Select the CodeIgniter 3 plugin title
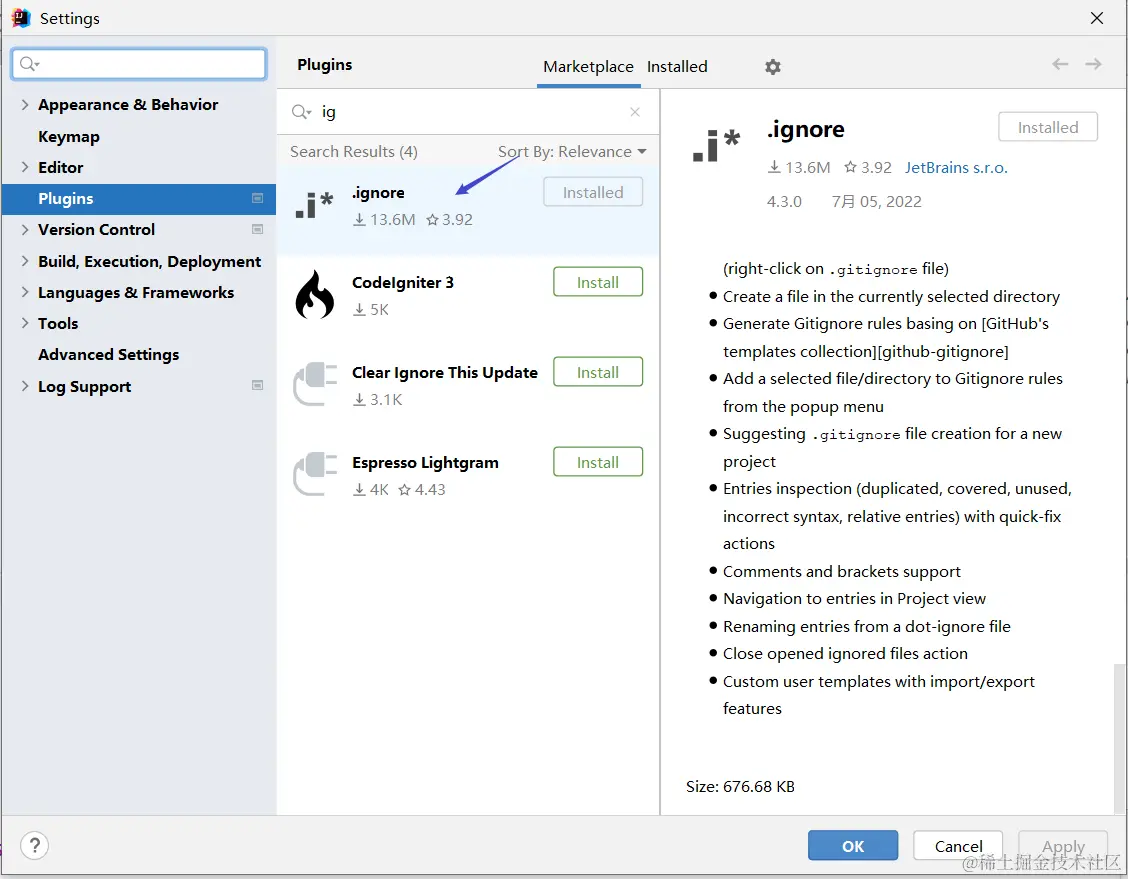This screenshot has height=879, width=1128. pyautogui.click(x=403, y=283)
